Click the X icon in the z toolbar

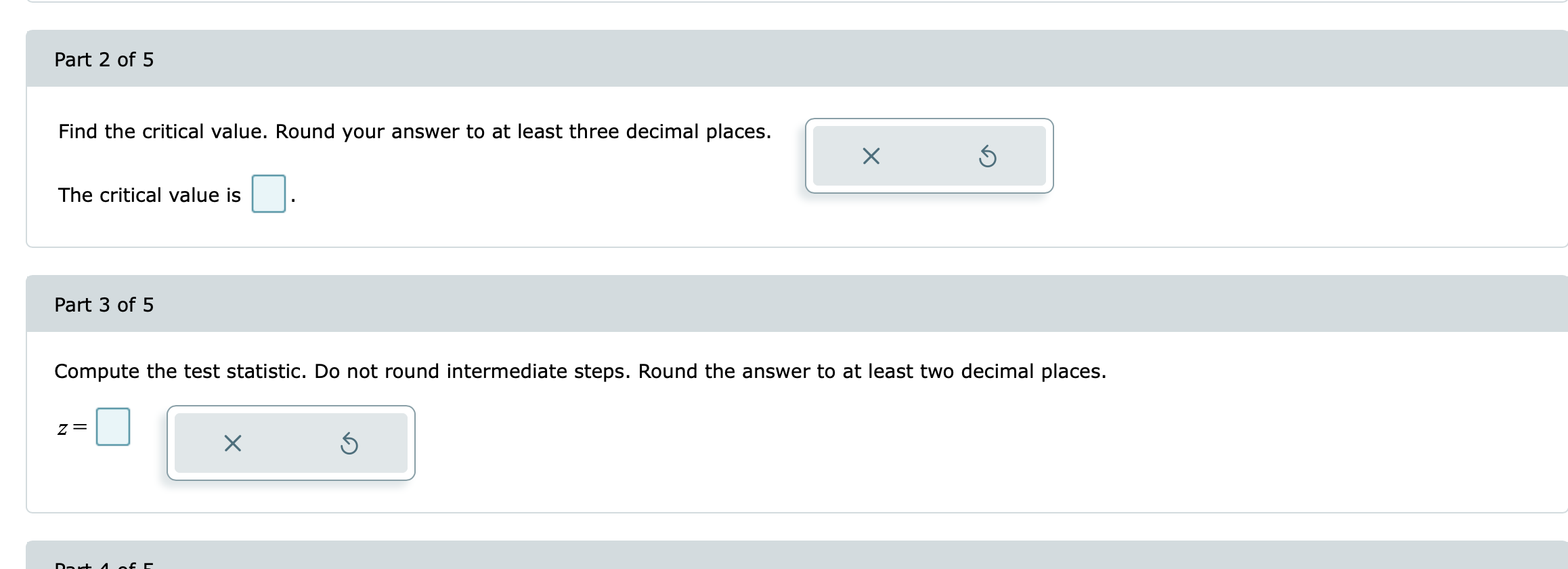tap(232, 443)
